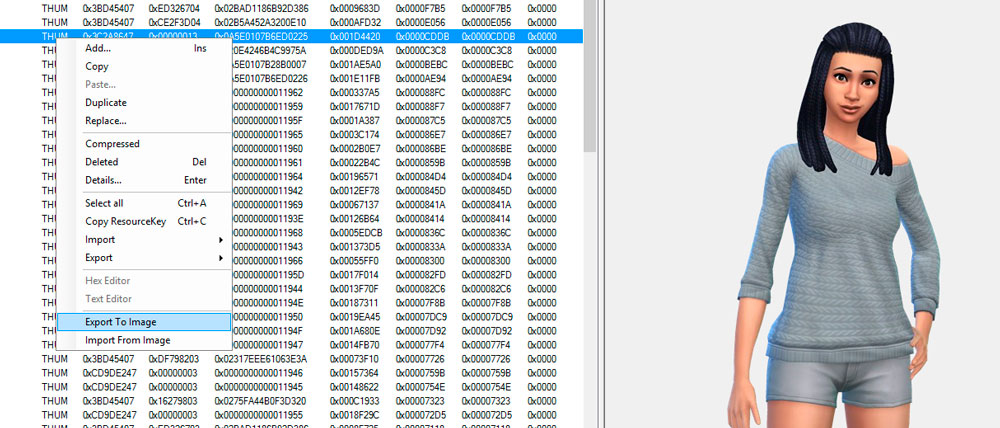Choose Select all in the menu
This screenshot has width=1000, height=428.
click(x=105, y=203)
